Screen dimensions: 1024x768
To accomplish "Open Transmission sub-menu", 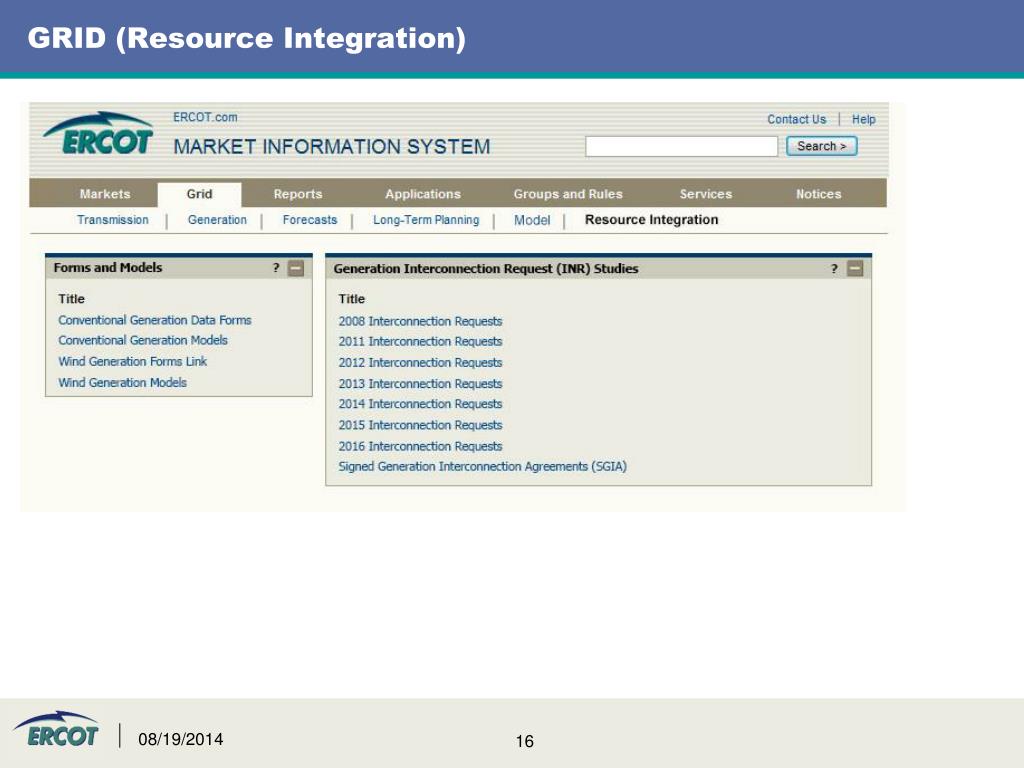I will [113, 220].
